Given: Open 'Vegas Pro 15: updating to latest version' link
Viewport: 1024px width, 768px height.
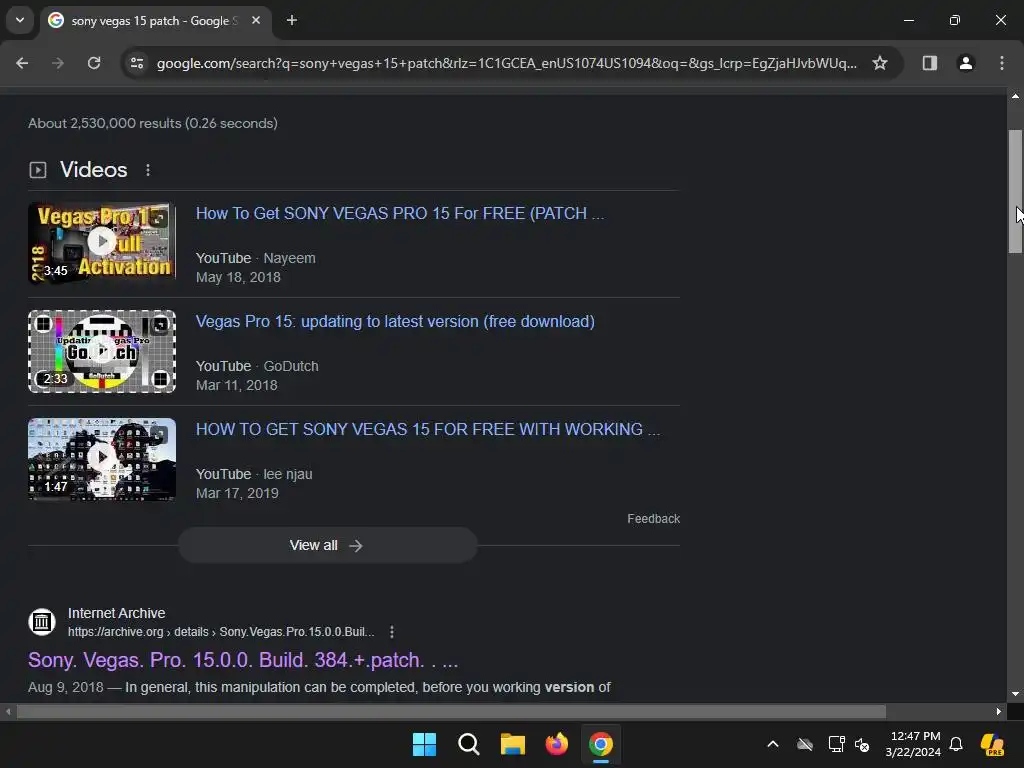Looking at the screenshot, I should point(395,321).
